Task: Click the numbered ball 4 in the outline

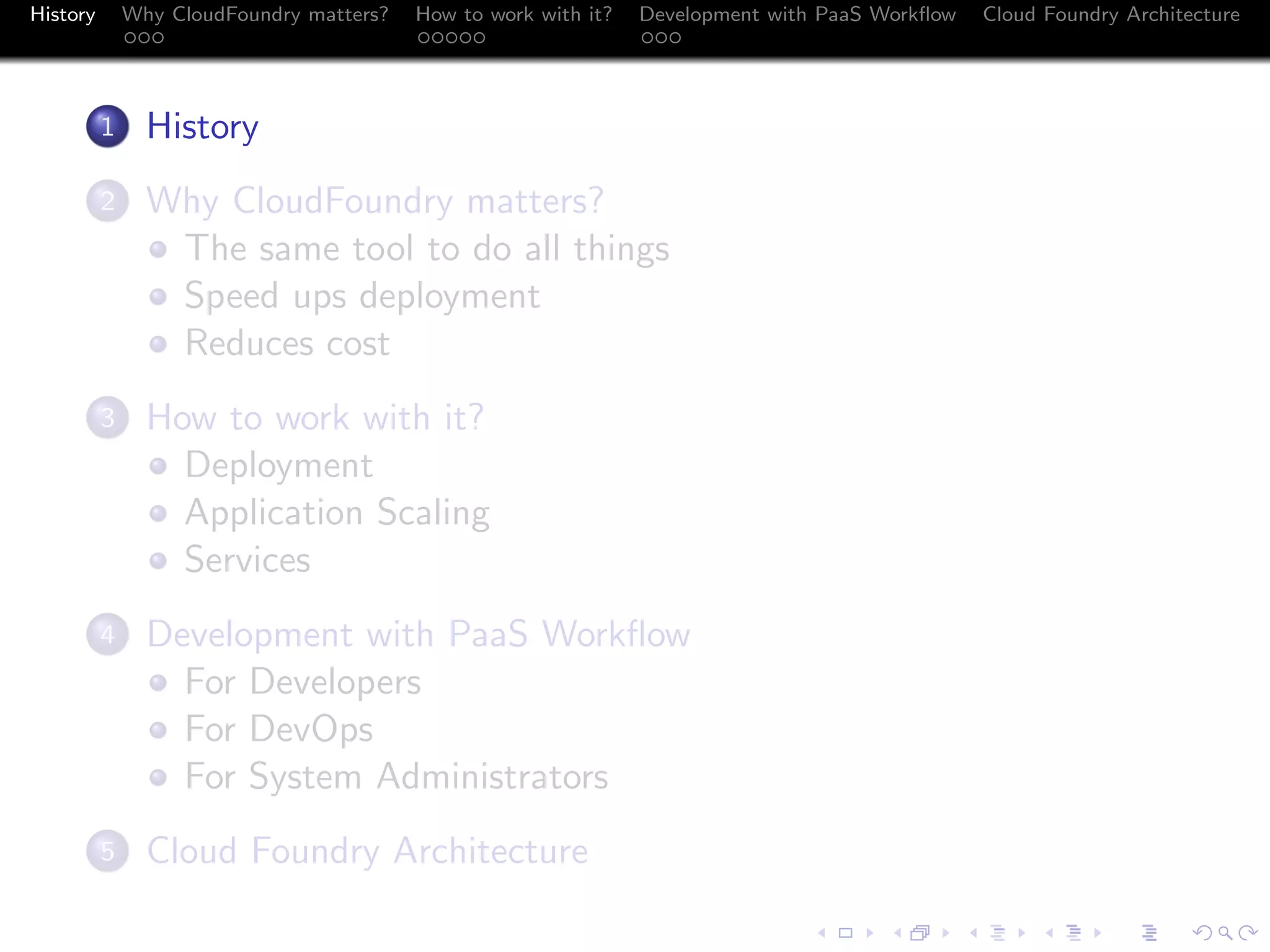Action: pos(108,634)
